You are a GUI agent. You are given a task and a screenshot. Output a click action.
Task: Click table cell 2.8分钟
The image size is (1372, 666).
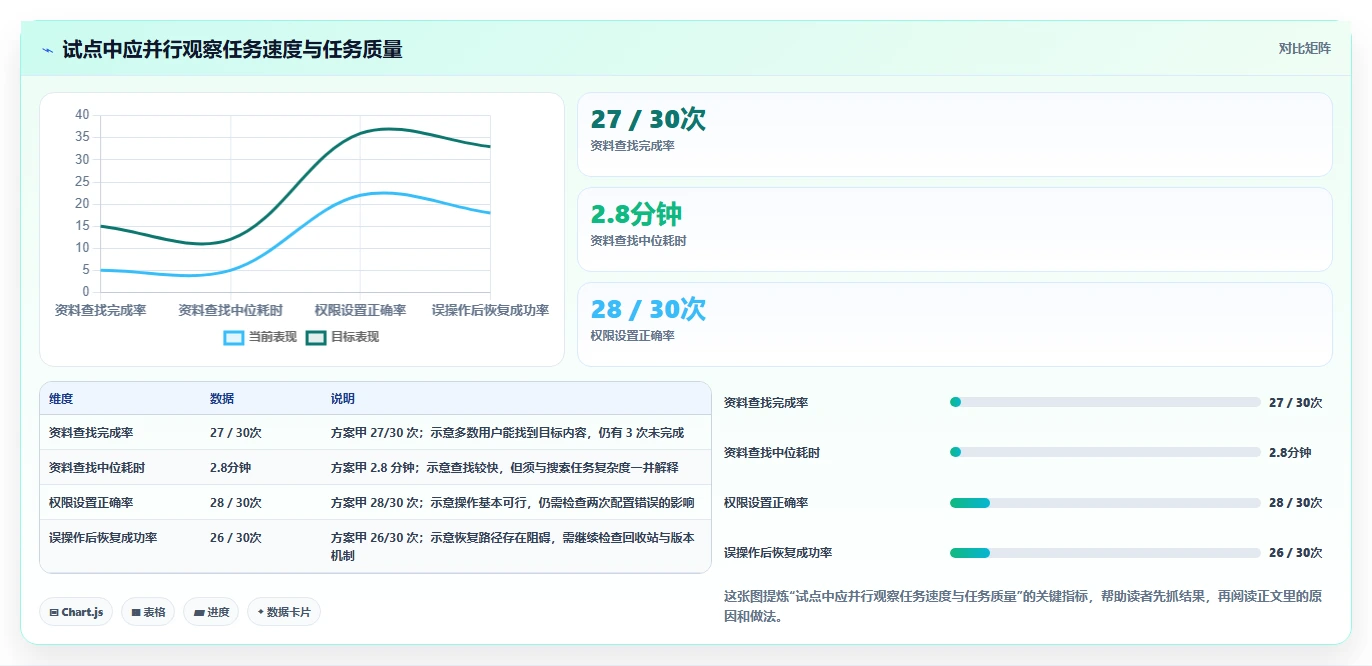230,467
